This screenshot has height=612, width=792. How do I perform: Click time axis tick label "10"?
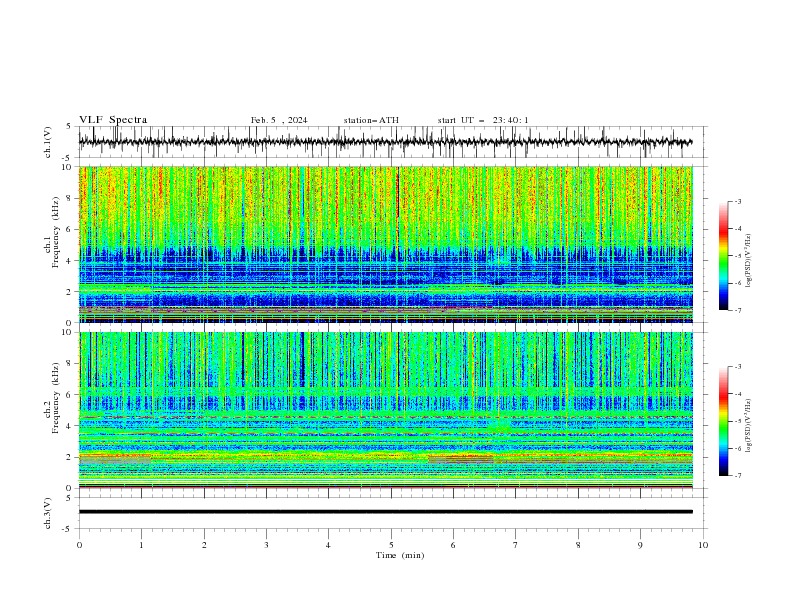(703, 545)
